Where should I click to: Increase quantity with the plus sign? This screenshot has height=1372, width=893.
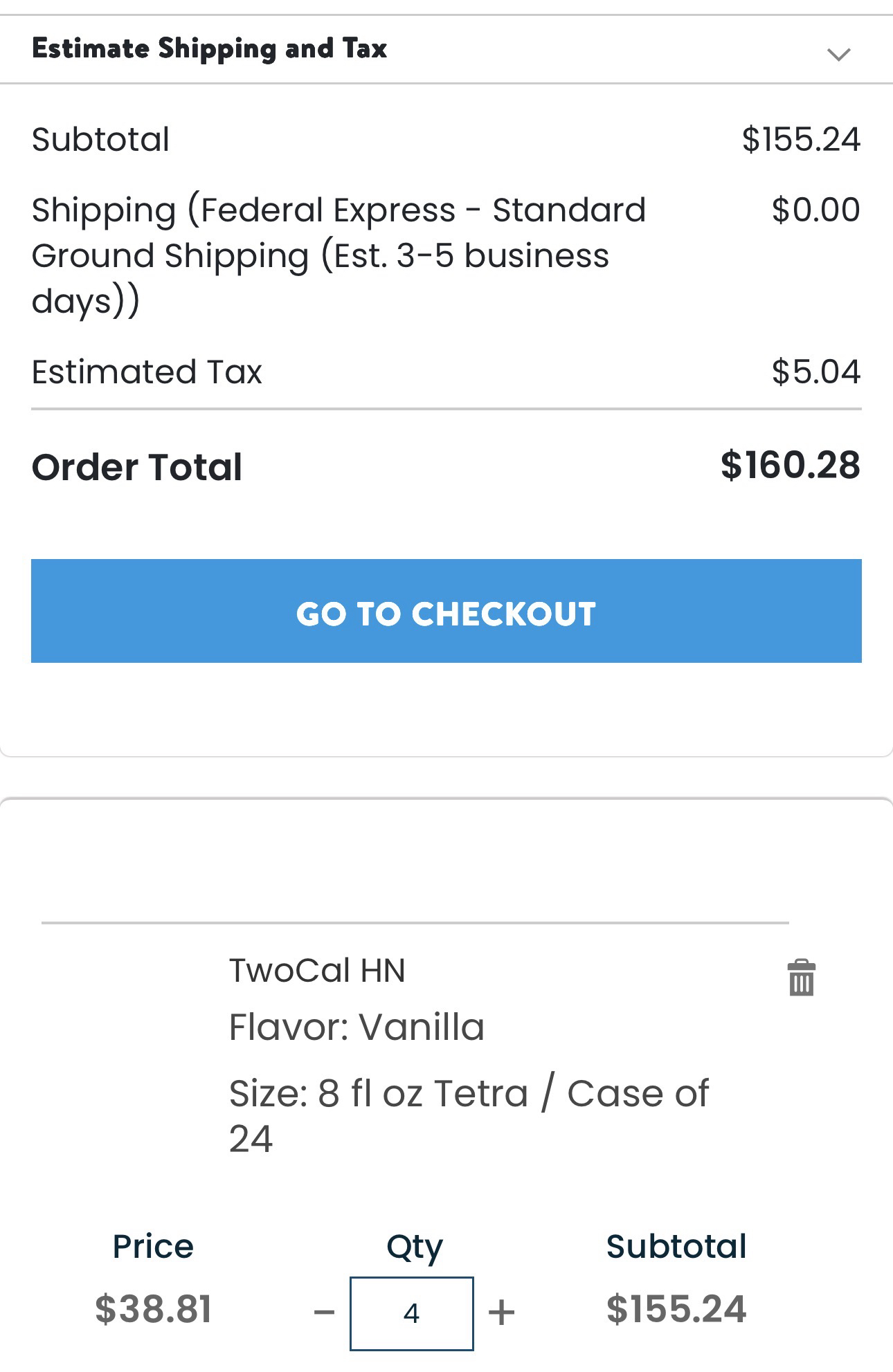501,1312
